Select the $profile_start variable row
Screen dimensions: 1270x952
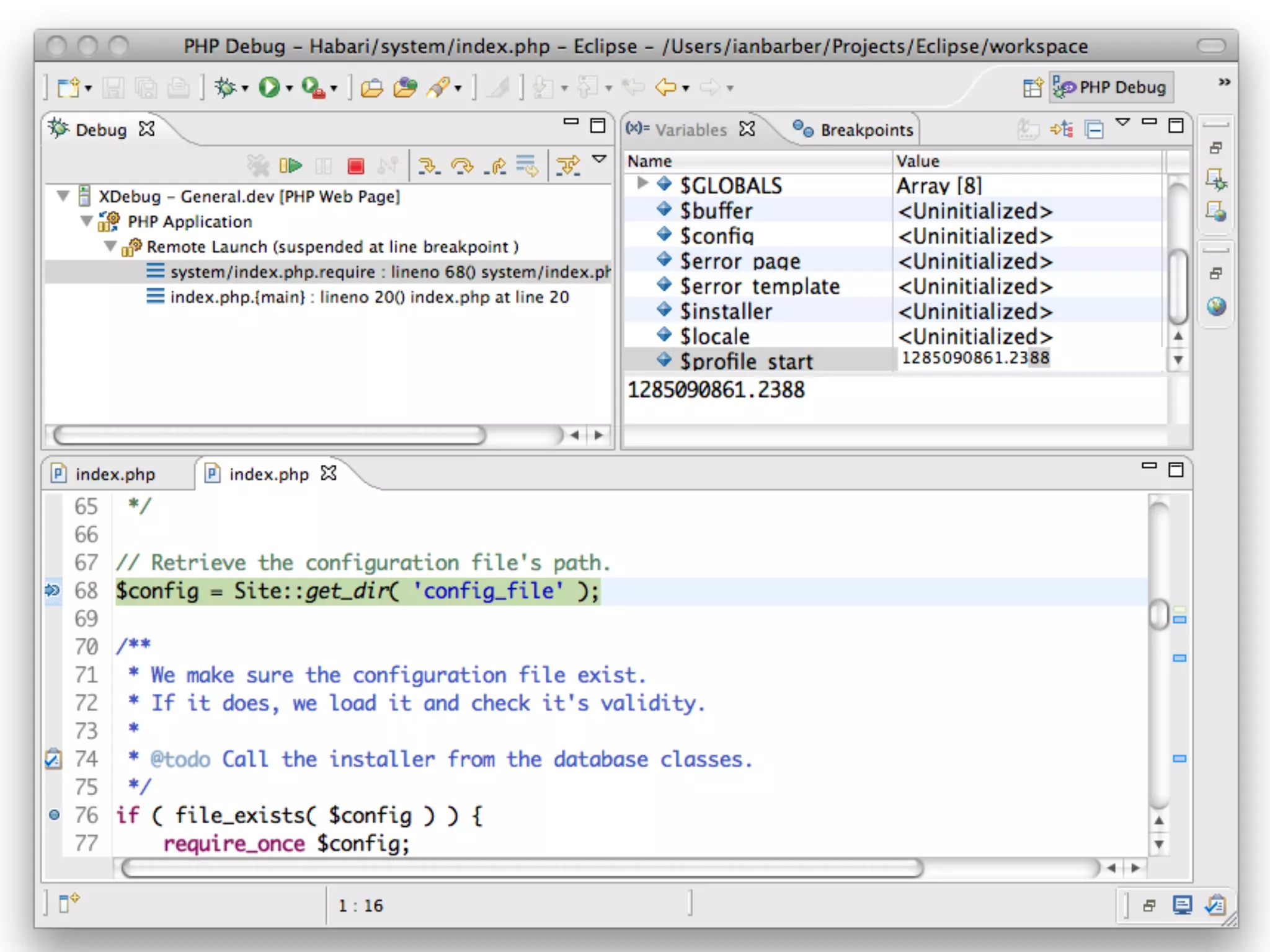(x=746, y=361)
